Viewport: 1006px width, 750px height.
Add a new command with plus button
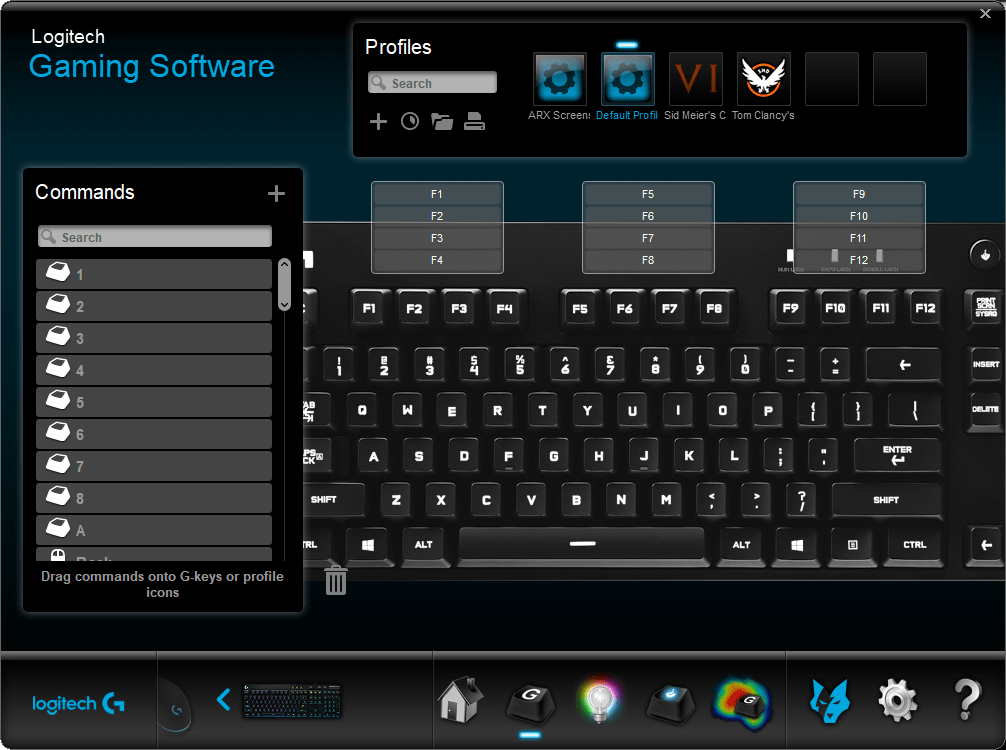pos(277,194)
